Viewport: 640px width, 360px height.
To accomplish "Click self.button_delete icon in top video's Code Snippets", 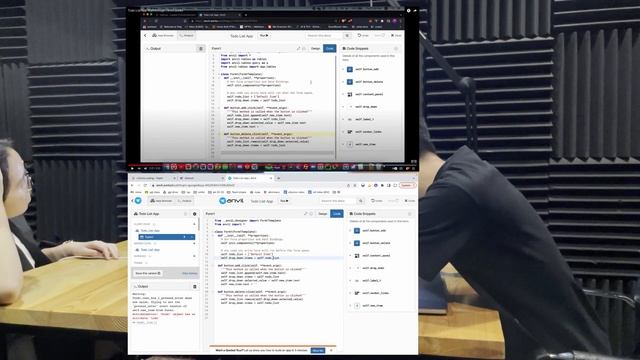I will (x=350, y=82).
